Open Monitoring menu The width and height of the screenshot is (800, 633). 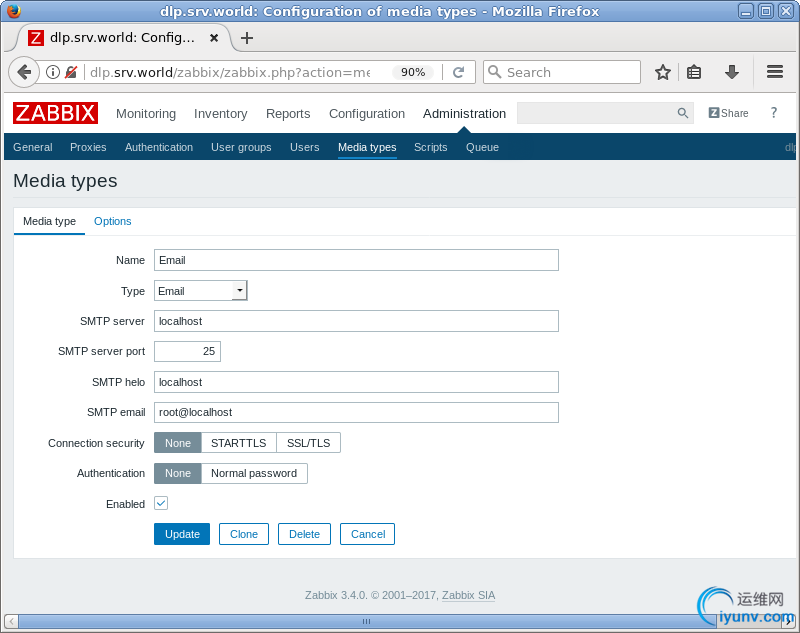146,114
